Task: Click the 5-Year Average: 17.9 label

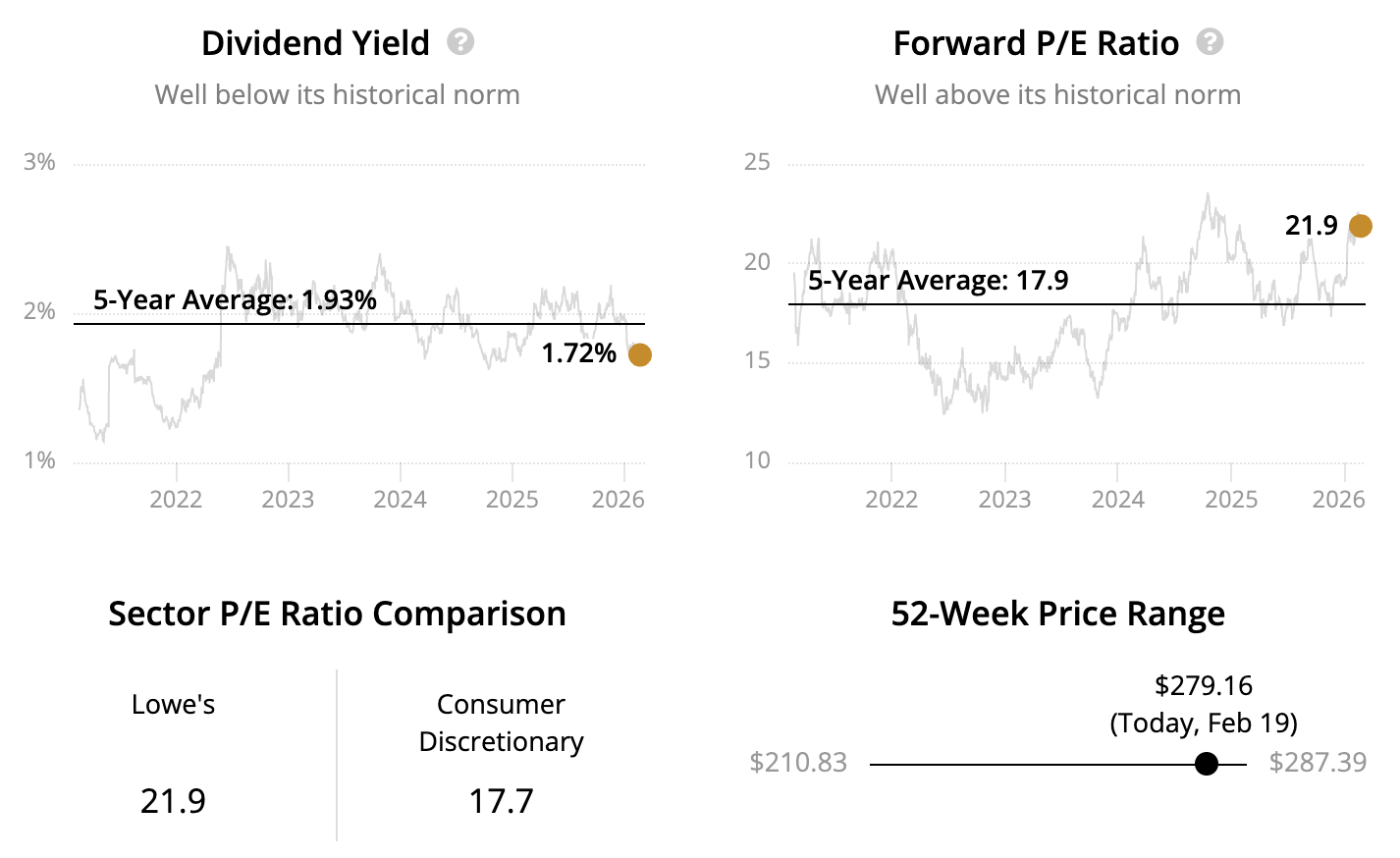Action: [938, 281]
